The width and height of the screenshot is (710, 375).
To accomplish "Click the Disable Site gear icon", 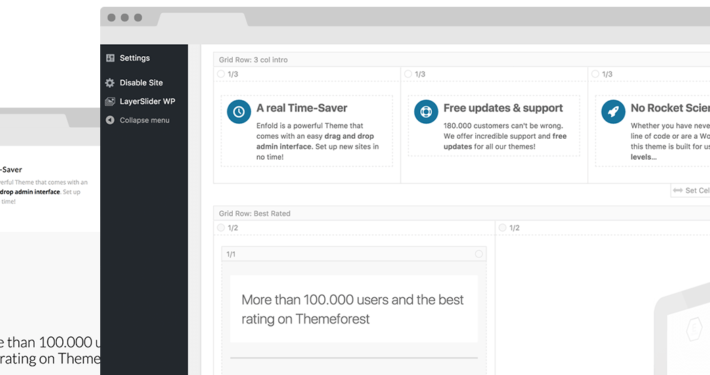I will point(110,83).
